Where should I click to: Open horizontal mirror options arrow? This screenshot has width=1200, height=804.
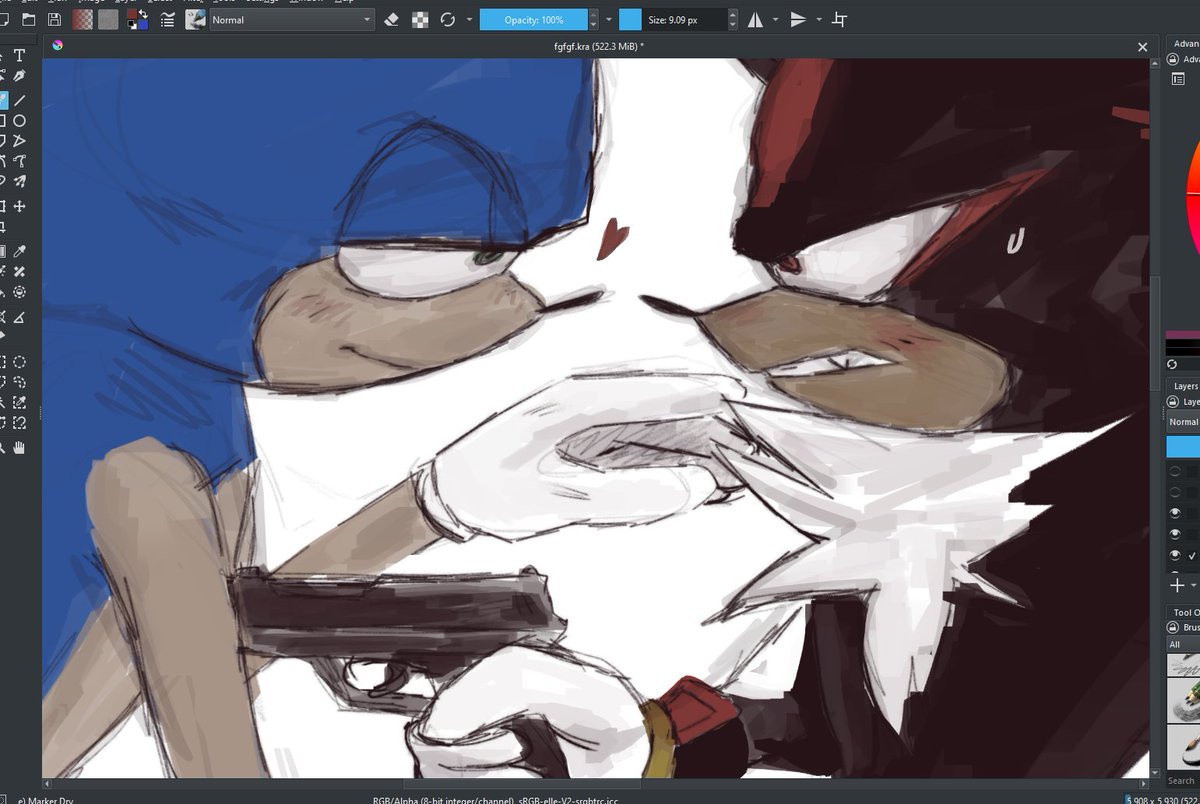(775, 19)
